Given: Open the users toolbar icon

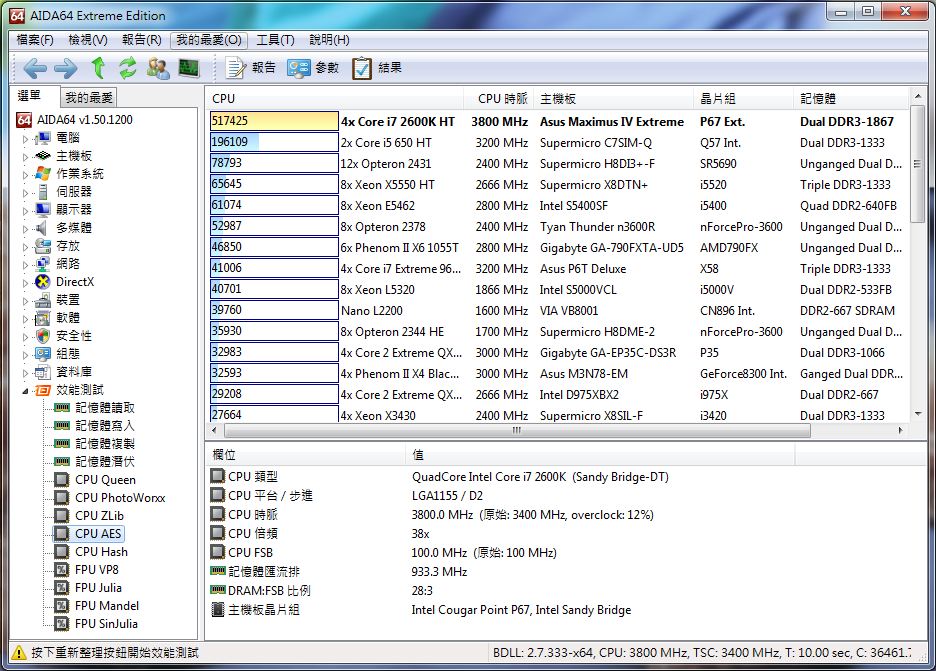Looking at the screenshot, I should [x=158, y=68].
